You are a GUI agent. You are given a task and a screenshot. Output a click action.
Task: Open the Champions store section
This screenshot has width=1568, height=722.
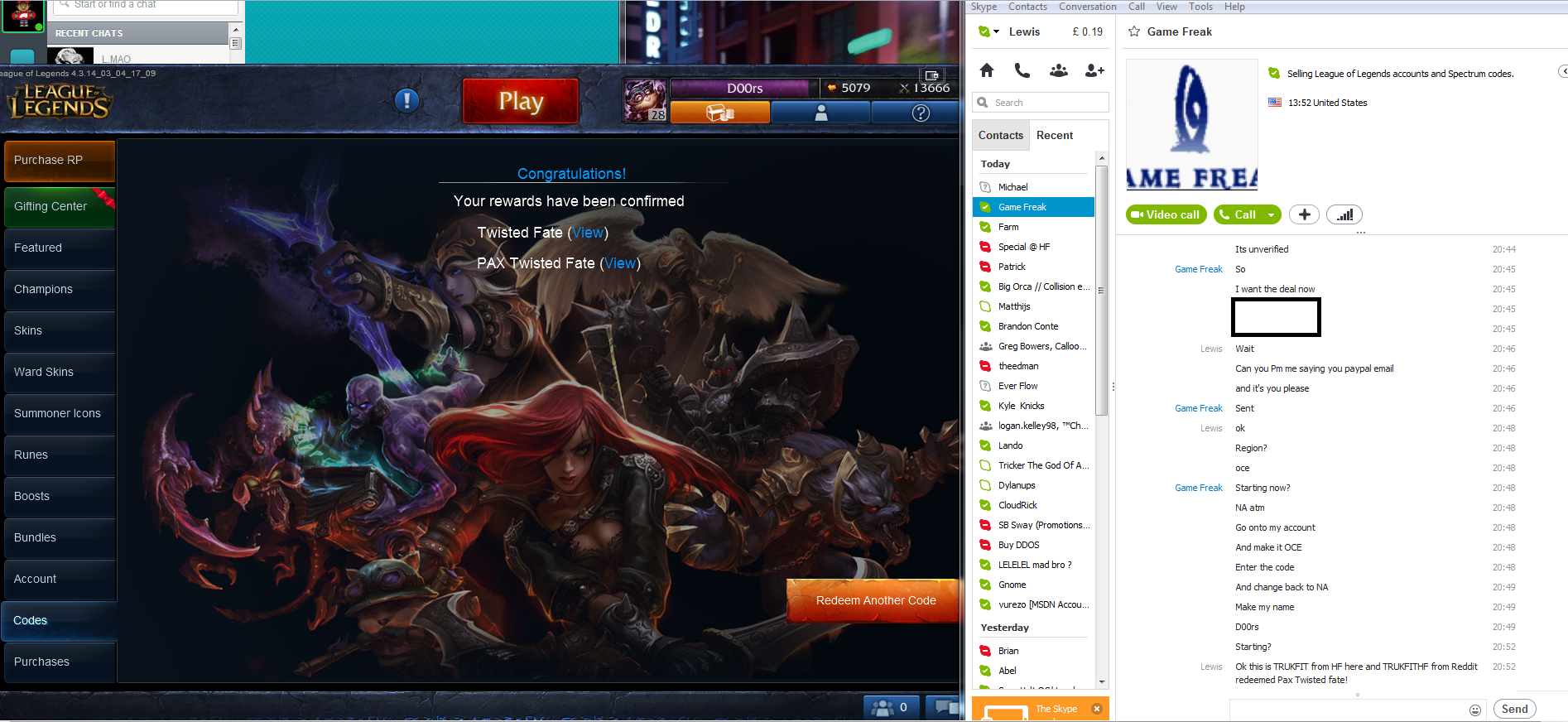[x=60, y=290]
